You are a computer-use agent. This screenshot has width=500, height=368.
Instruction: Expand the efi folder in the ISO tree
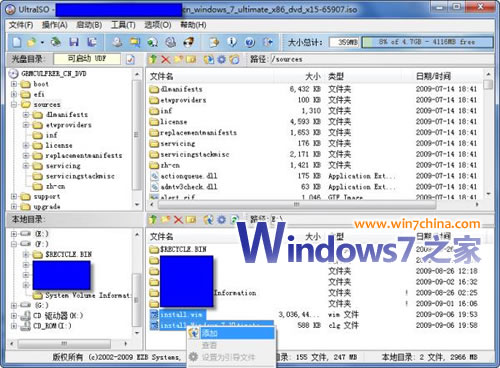point(14,94)
